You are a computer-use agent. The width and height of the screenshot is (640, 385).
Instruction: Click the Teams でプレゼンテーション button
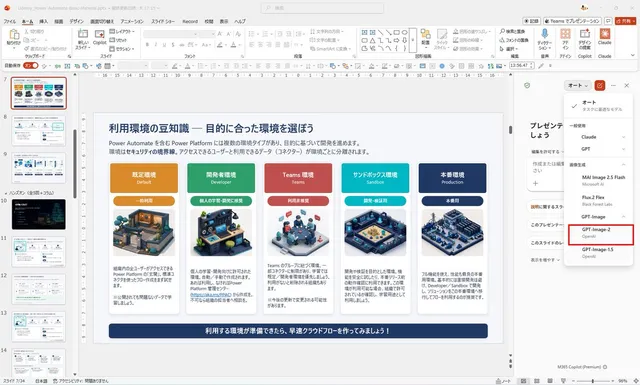(572, 21)
